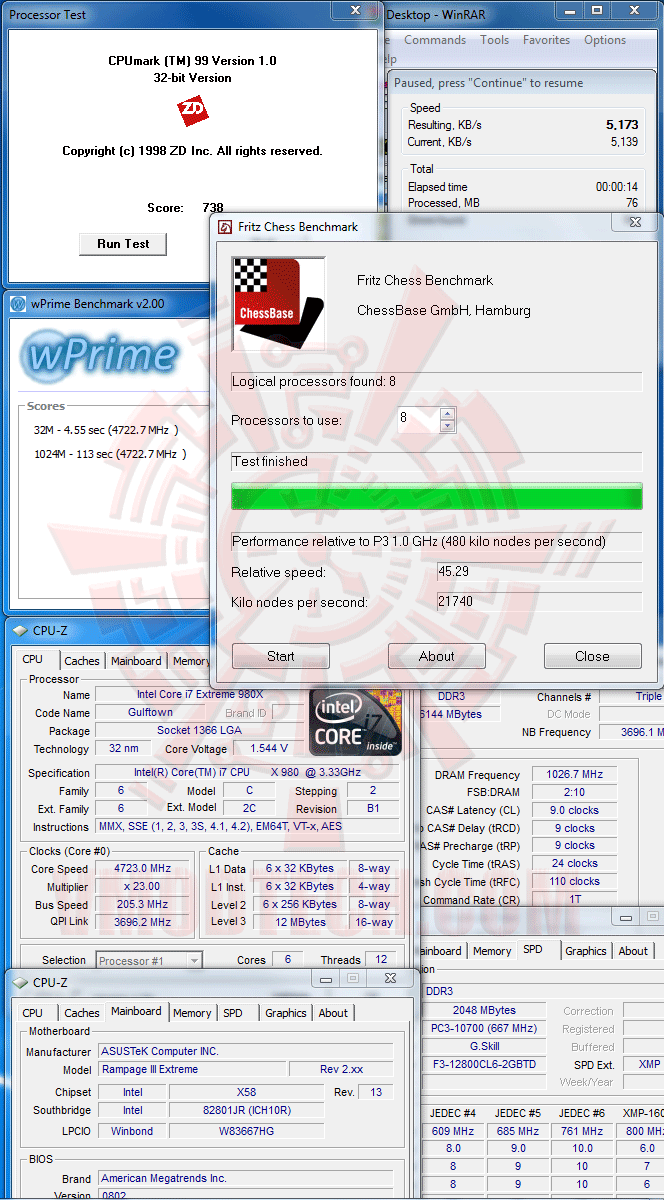The height and width of the screenshot is (1200, 664).
Task: Run Test in the Processor Test window
Action: pyautogui.click(x=123, y=244)
